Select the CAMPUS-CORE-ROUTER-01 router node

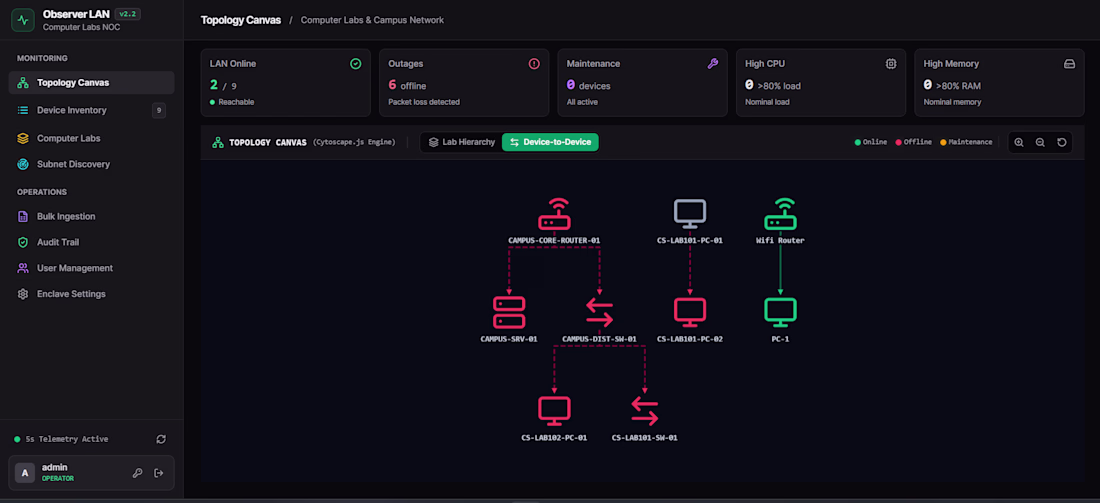554,214
